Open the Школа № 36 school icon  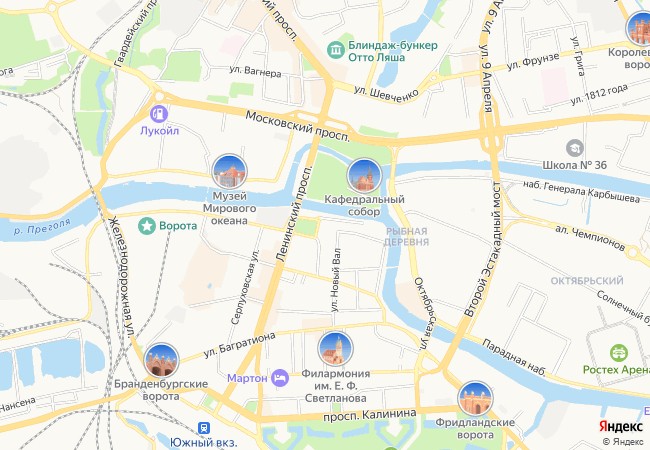pos(575,148)
